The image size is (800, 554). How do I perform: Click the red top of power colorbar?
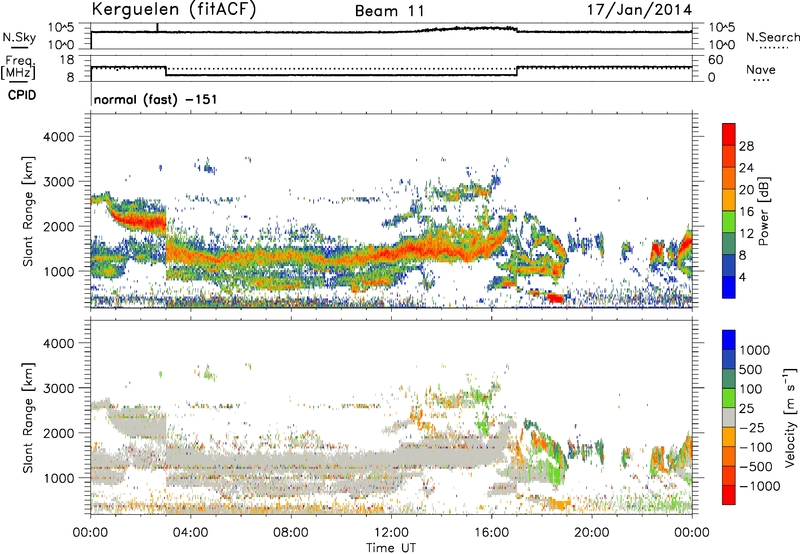[729, 134]
